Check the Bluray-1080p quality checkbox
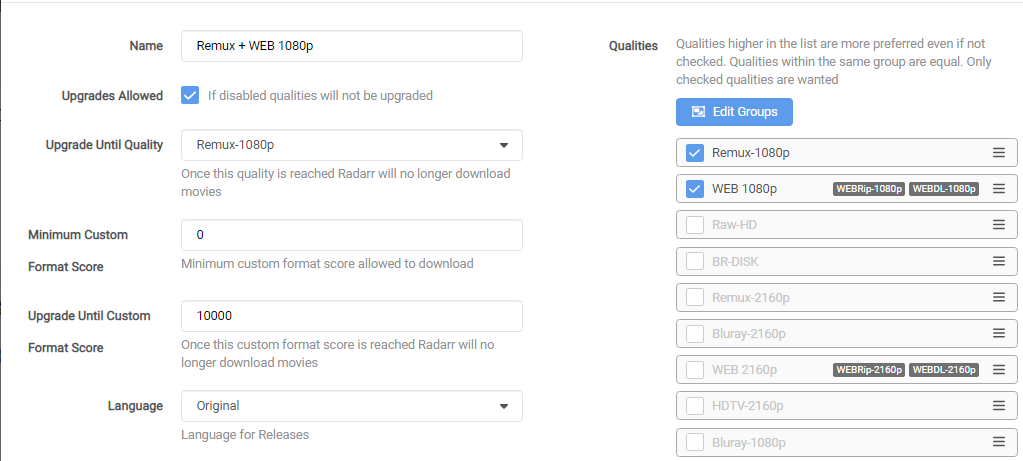Screen dimensions: 1023x461 (x=695, y=441)
